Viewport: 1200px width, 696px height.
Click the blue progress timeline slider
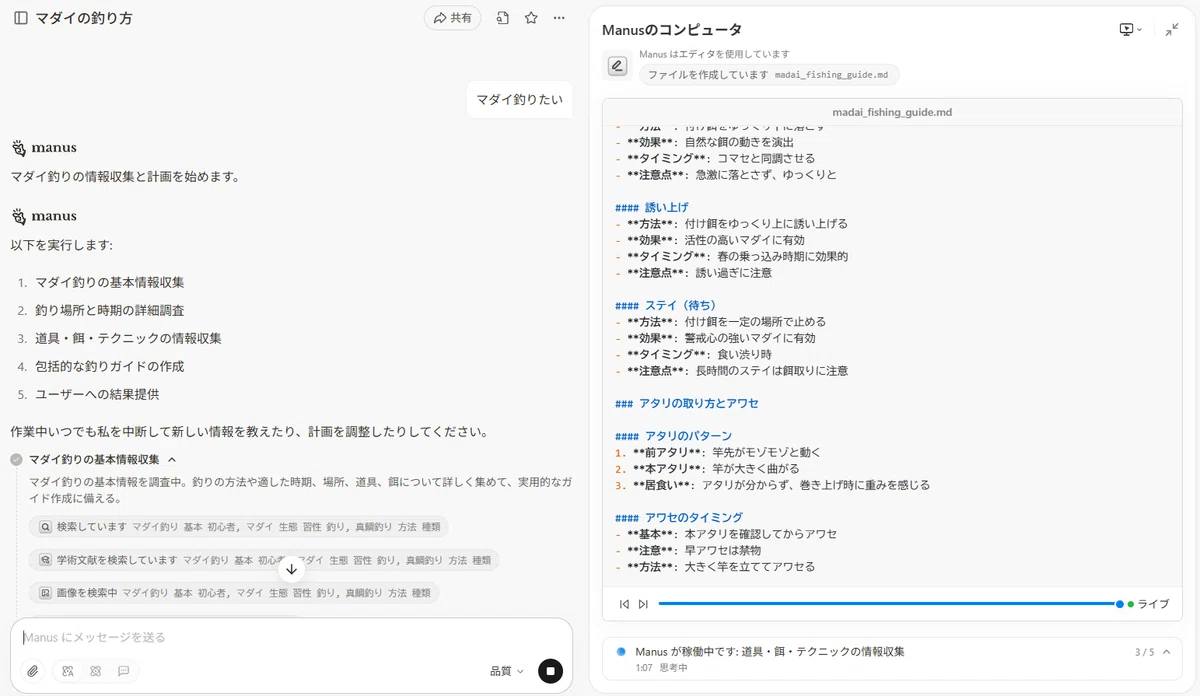889,604
